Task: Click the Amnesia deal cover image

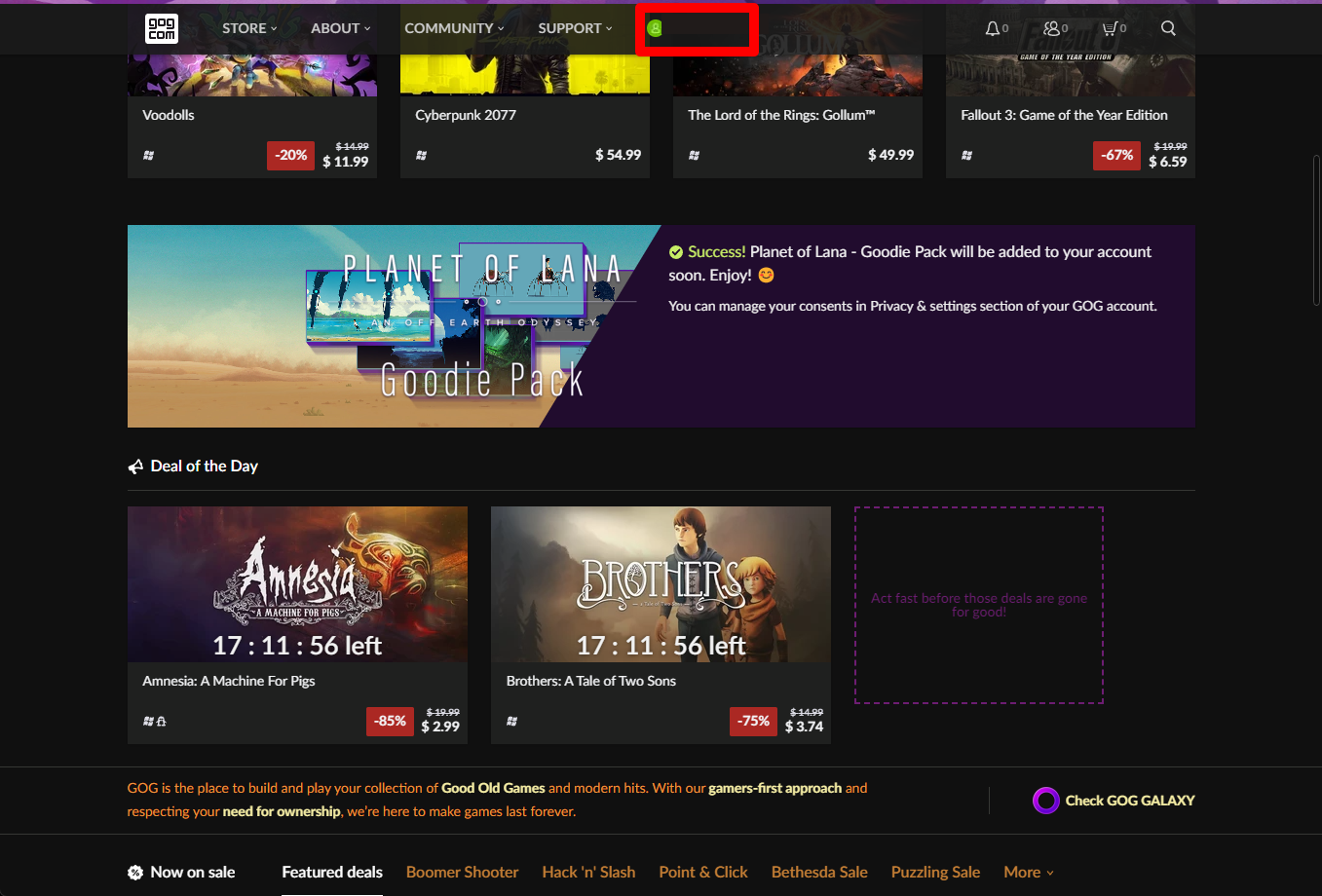Action: point(297,584)
